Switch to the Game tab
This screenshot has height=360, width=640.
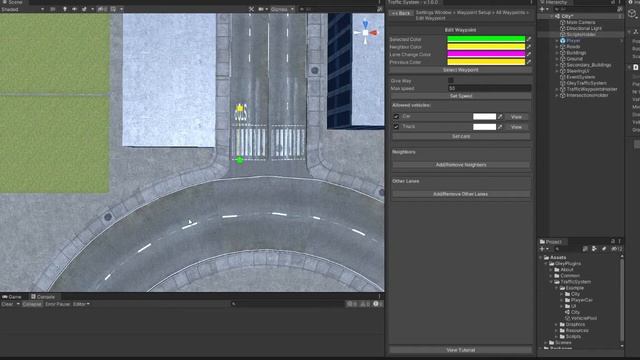tap(12, 297)
